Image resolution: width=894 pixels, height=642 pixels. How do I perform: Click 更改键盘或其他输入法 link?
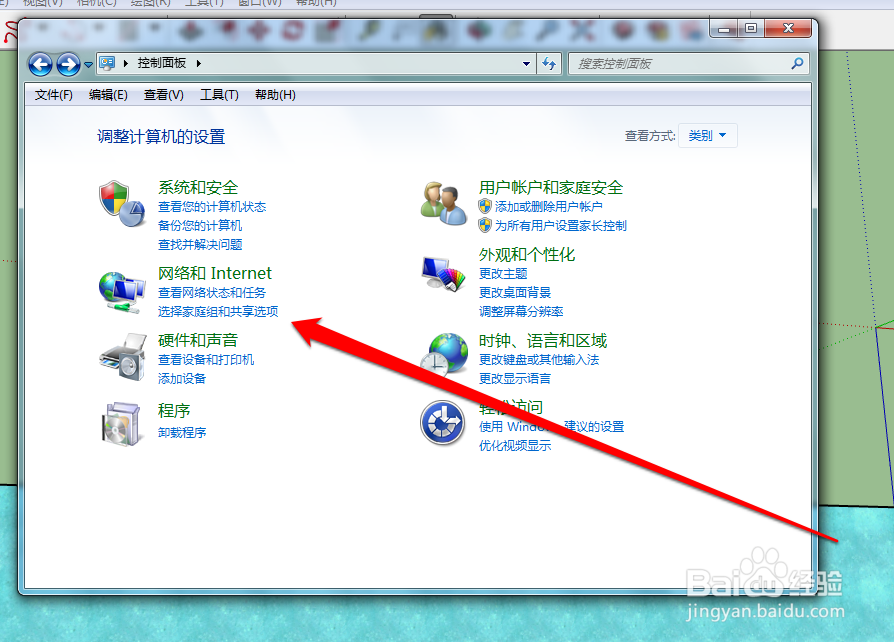click(539, 360)
